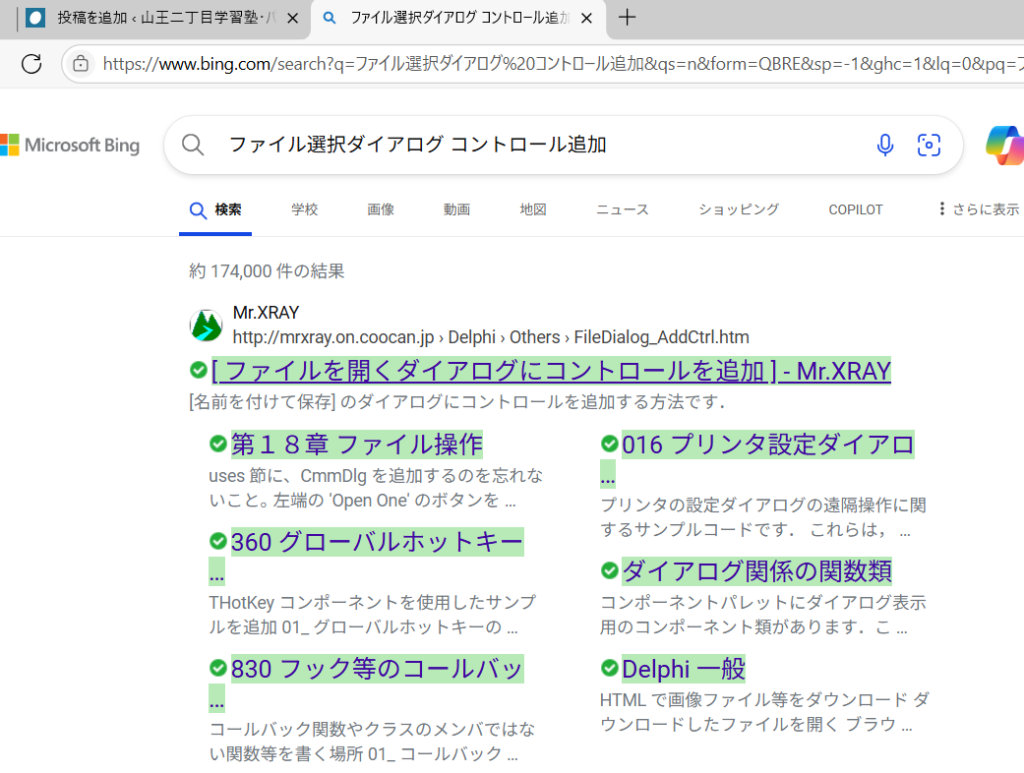The image size is (1024, 773).
Task: Select the 画像 search tab
Action: click(x=381, y=210)
